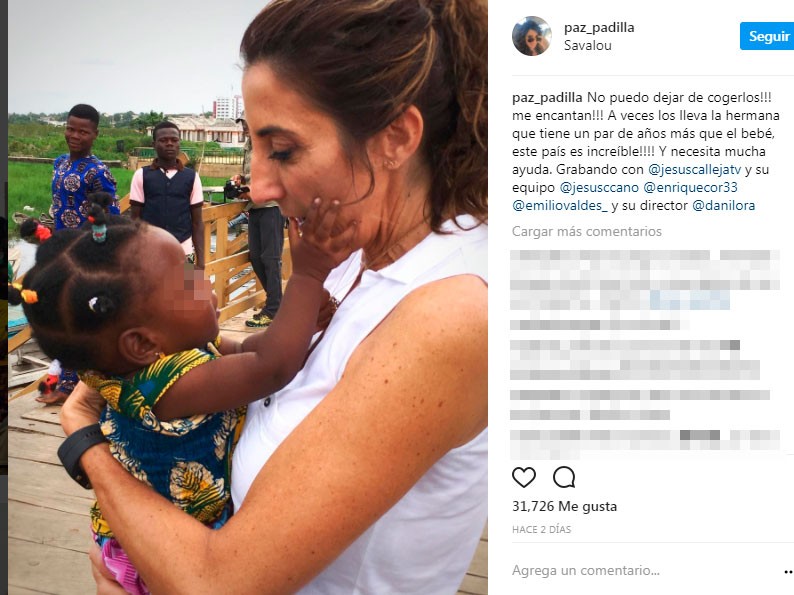The width and height of the screenshot is (794, 595).
Task: Visit the @jesusccano mention
Action: click(599, 187)
